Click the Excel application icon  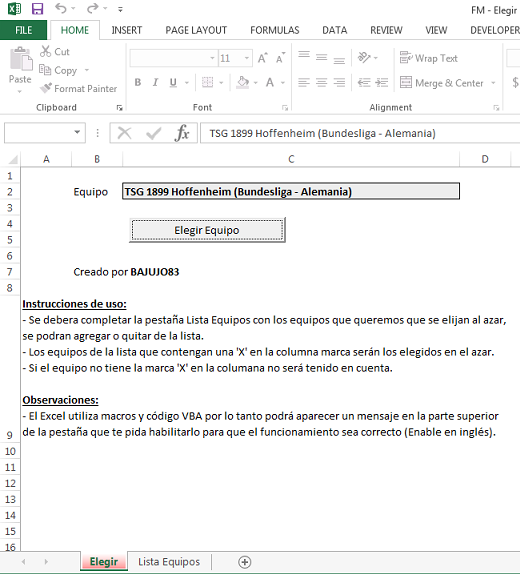14,8
